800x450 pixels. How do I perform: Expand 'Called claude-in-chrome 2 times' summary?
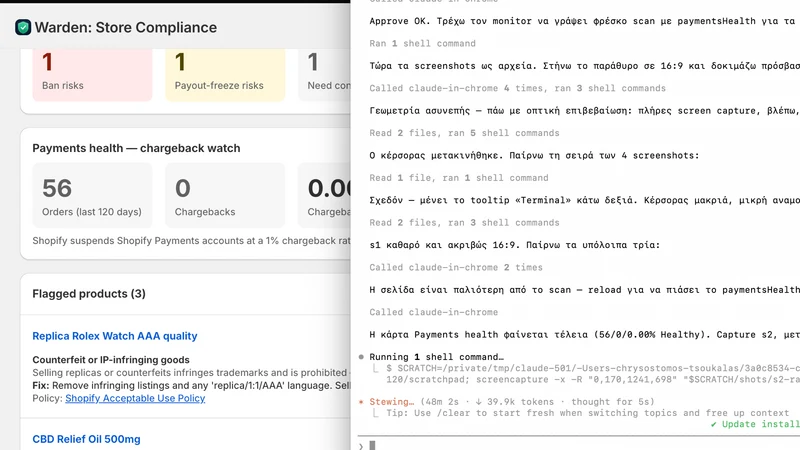point(456,267)
